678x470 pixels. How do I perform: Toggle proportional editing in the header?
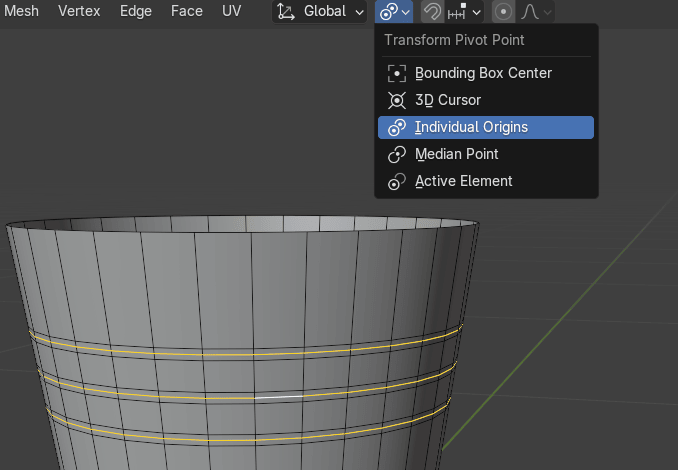pos(505,12)
